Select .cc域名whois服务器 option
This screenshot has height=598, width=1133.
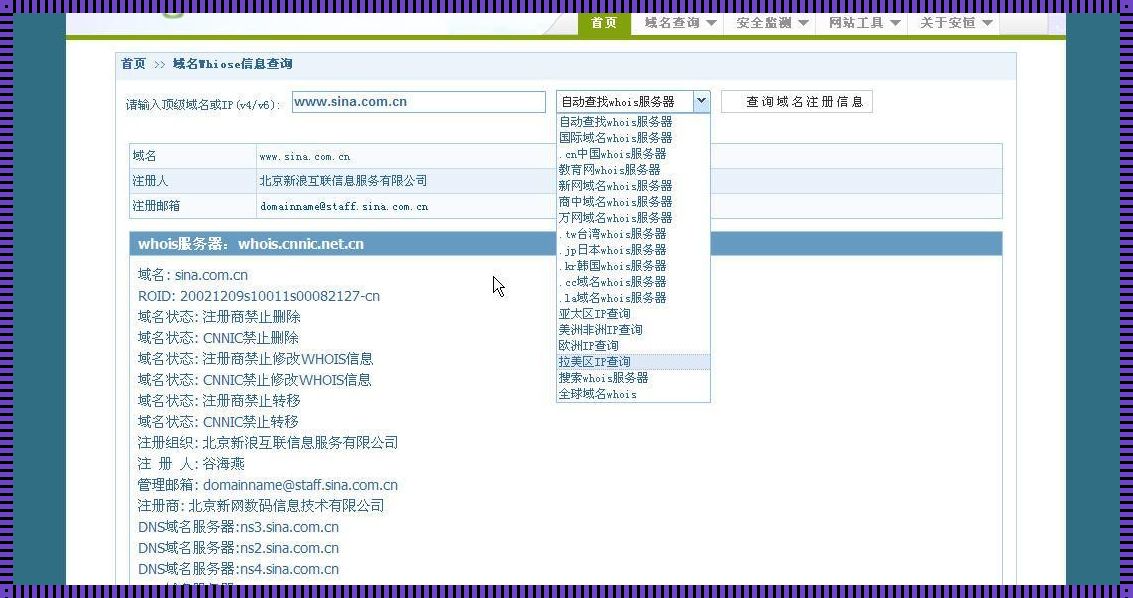click(633, 282)
